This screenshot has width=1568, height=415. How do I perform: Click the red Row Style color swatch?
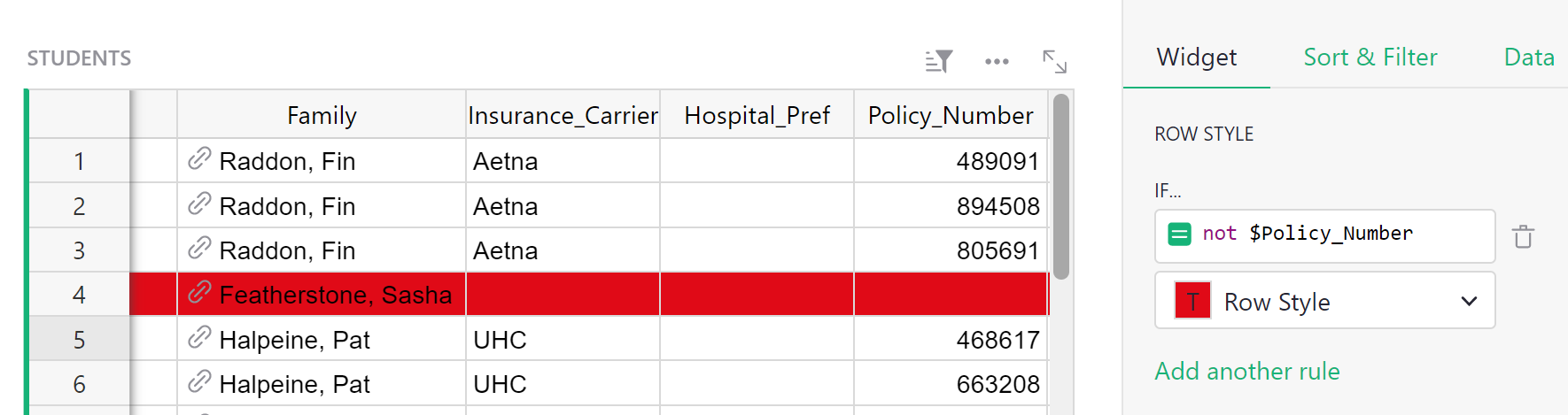point(1192,301)
